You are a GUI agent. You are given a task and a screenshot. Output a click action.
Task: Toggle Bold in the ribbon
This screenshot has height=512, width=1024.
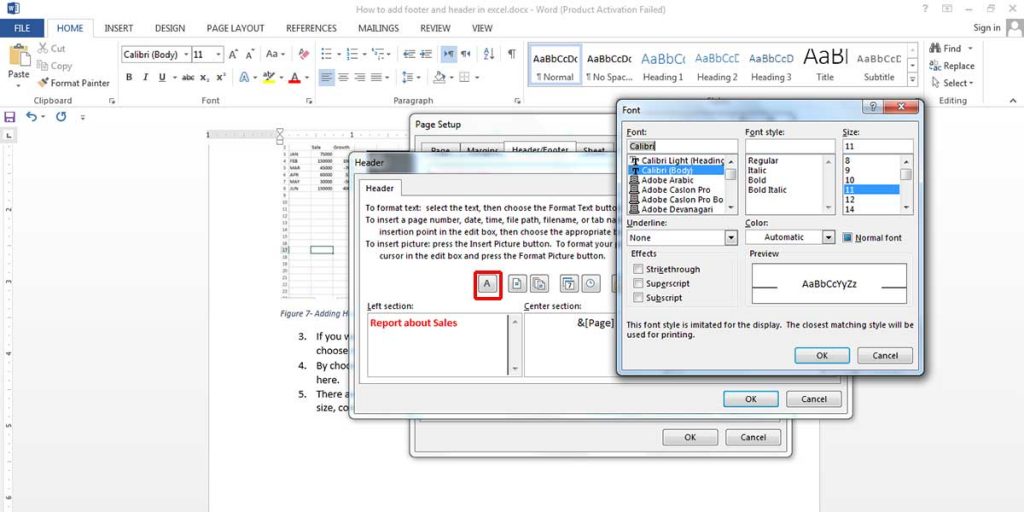pyautogui.click(x=129, y=77)
